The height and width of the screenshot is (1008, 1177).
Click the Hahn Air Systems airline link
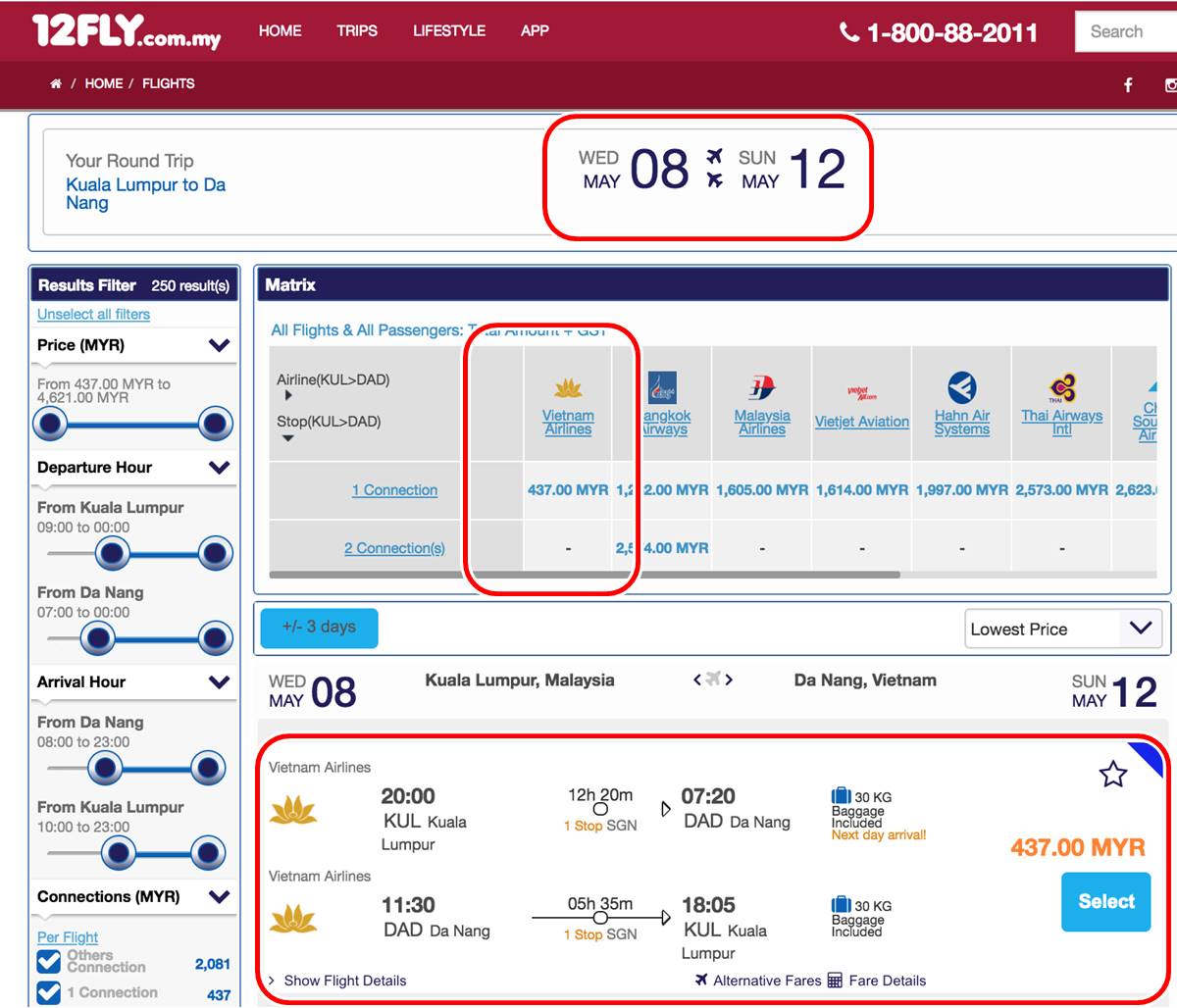[962, 423]
